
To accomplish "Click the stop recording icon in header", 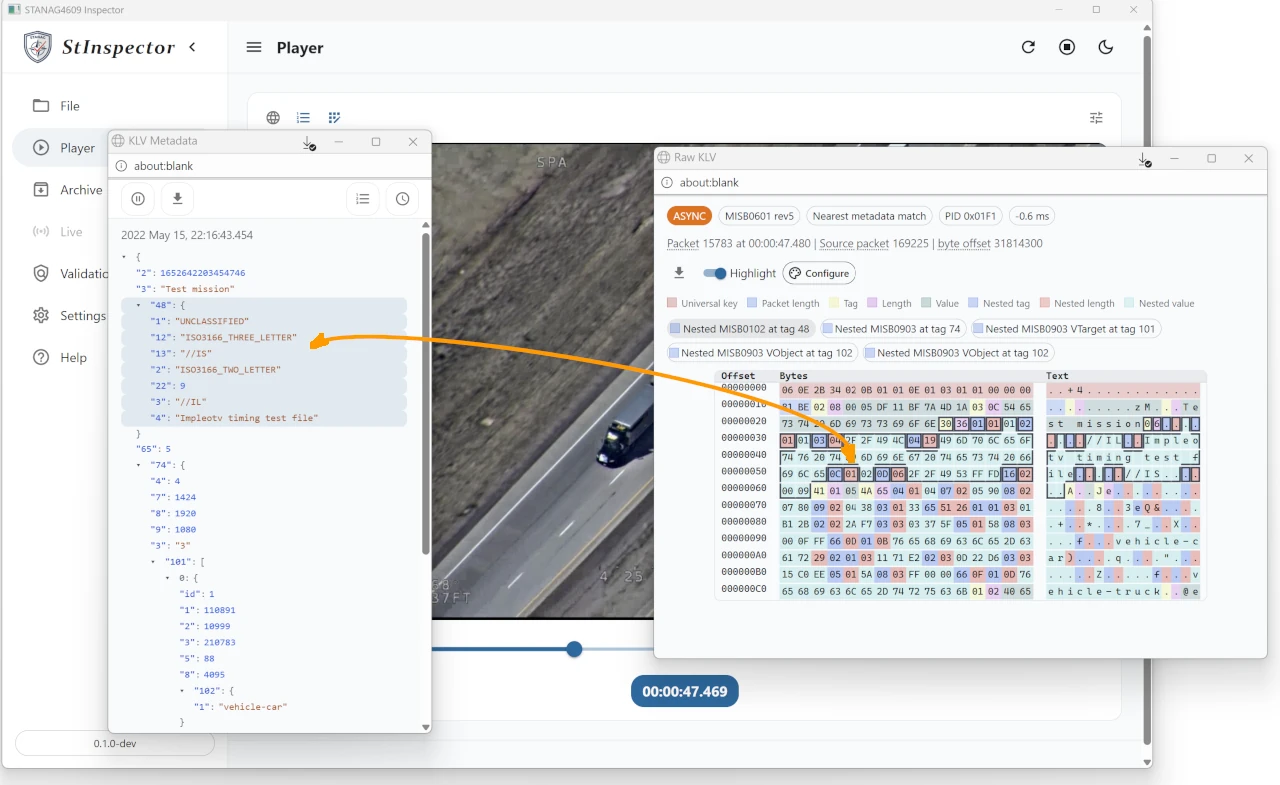I will 1067,47.
